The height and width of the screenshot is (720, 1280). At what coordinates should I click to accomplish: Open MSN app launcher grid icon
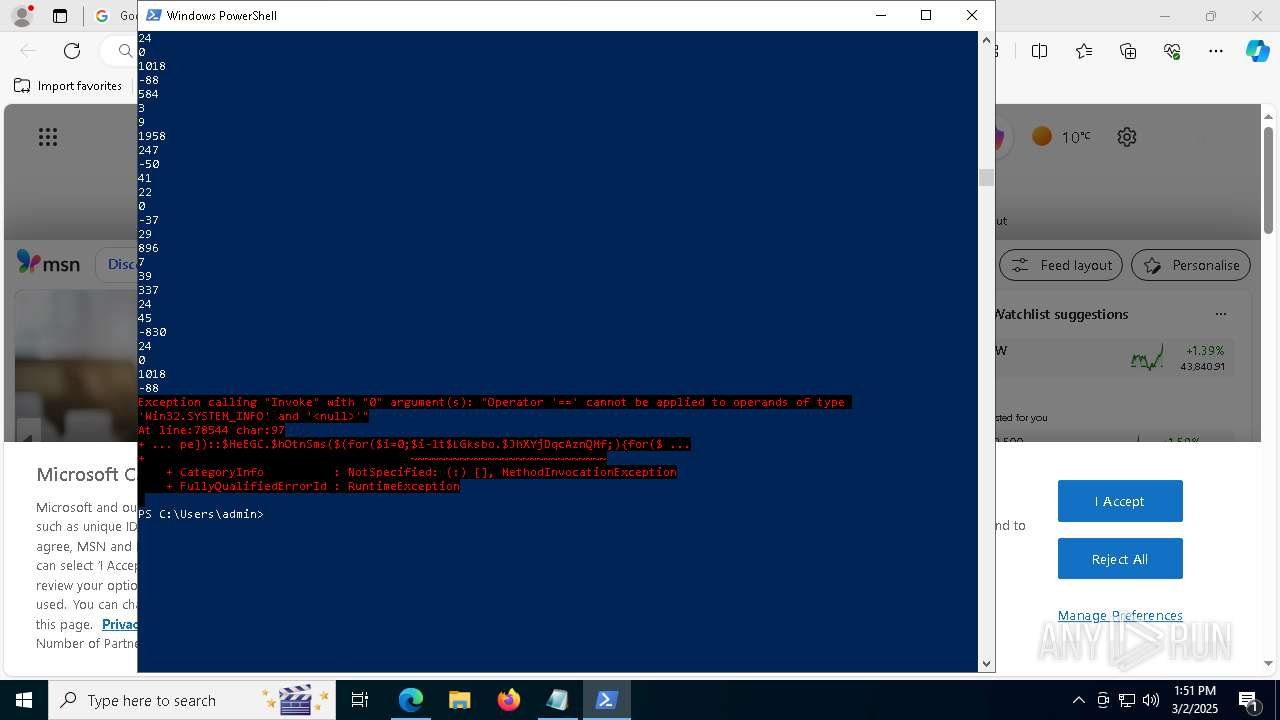tap(48, 137)
